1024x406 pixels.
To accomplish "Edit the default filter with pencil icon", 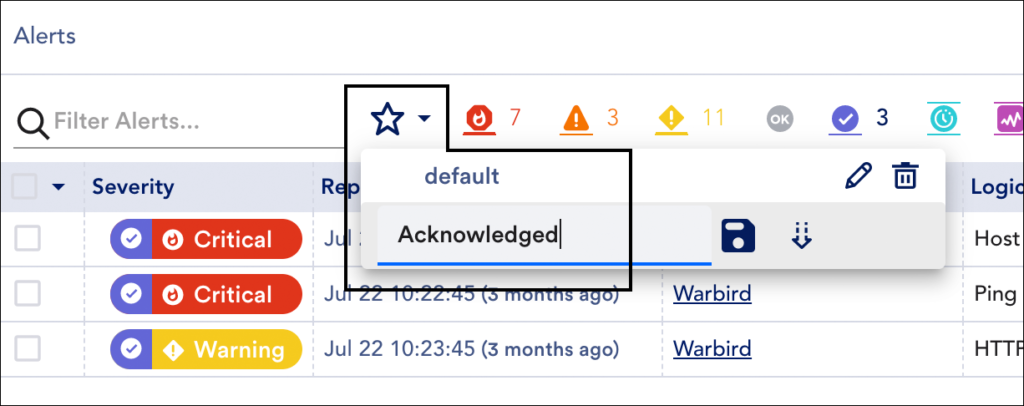I will [x=858, y=176].
